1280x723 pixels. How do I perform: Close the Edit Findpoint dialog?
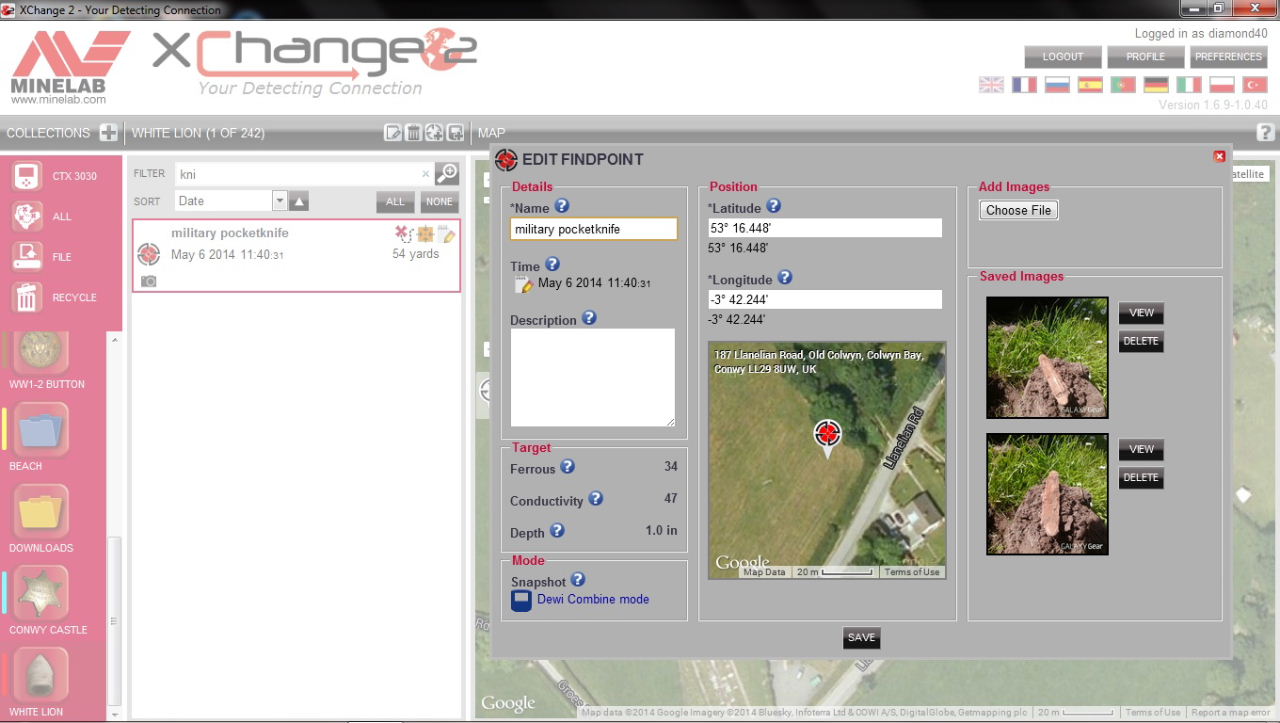pos(1219,156)
